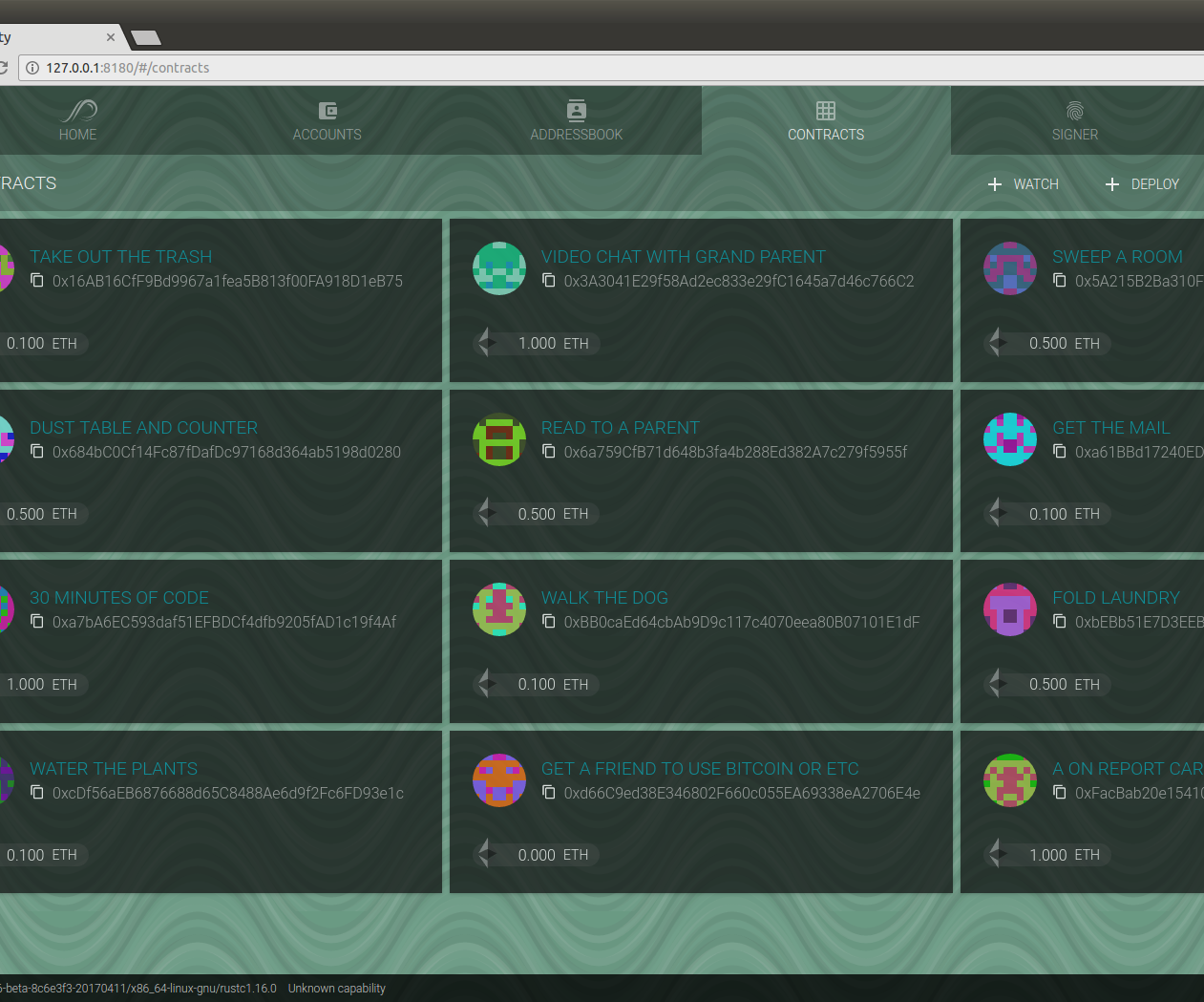Copy address of Get The Mail
Image resolution: width=1204 pixels, height=1002 pixels.
click(1060, 452)
